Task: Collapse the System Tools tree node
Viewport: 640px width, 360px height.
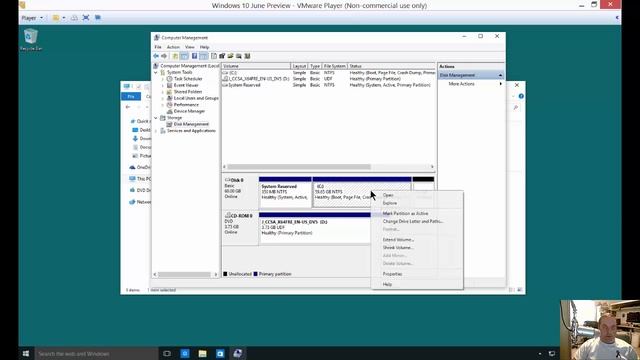Action: 156,72
